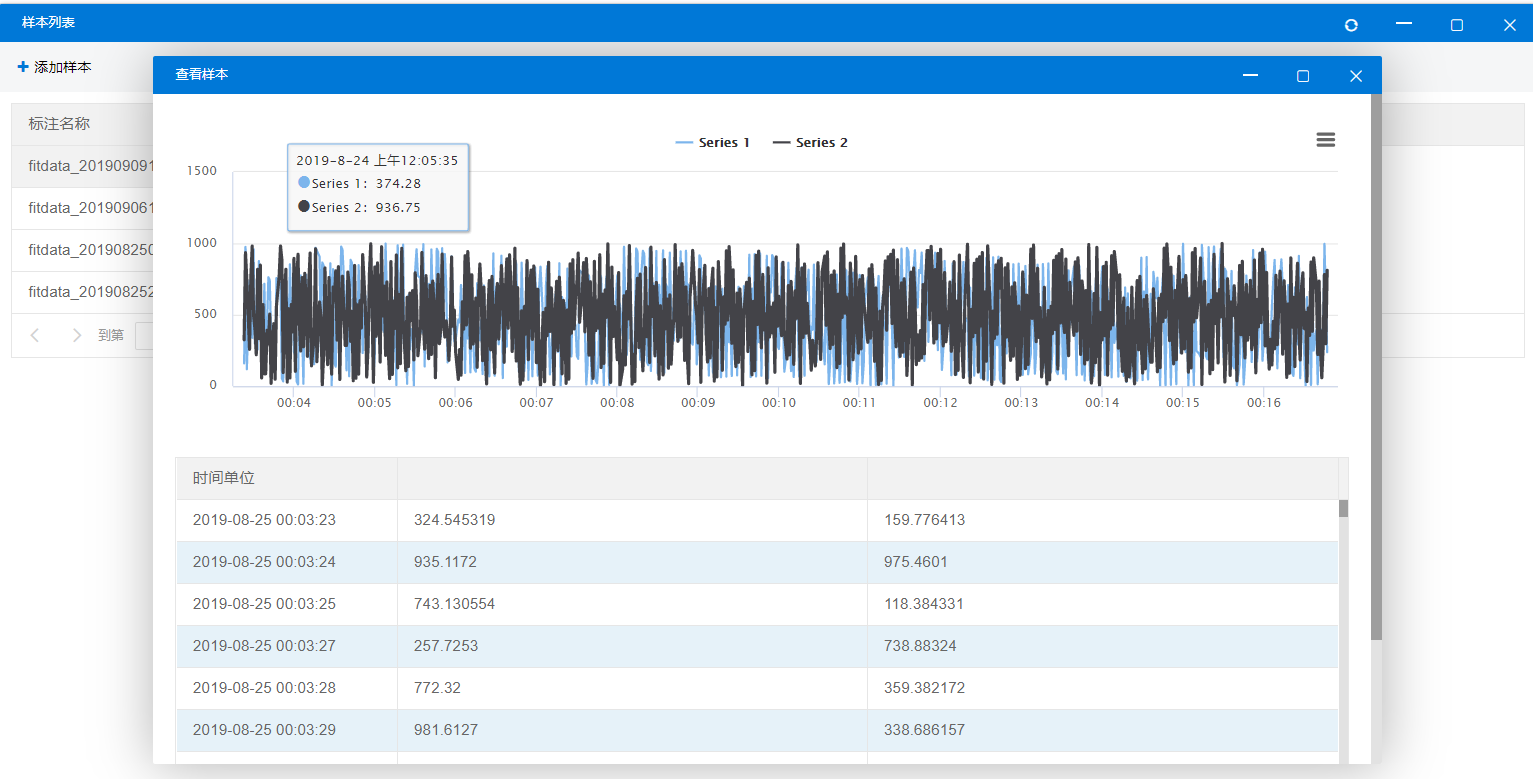Minimize the 查看样本 dialog

(1250, 75)
